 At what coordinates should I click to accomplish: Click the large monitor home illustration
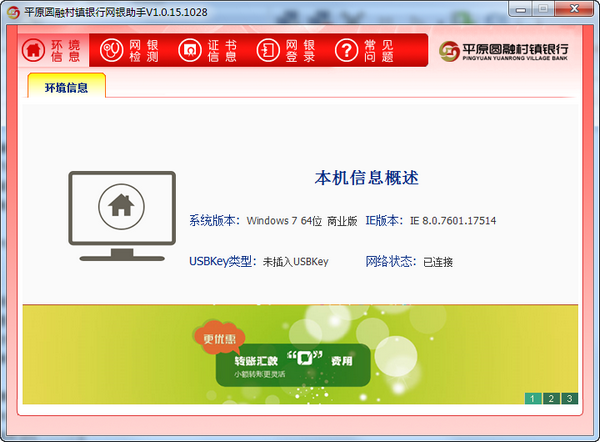(122, 216)
